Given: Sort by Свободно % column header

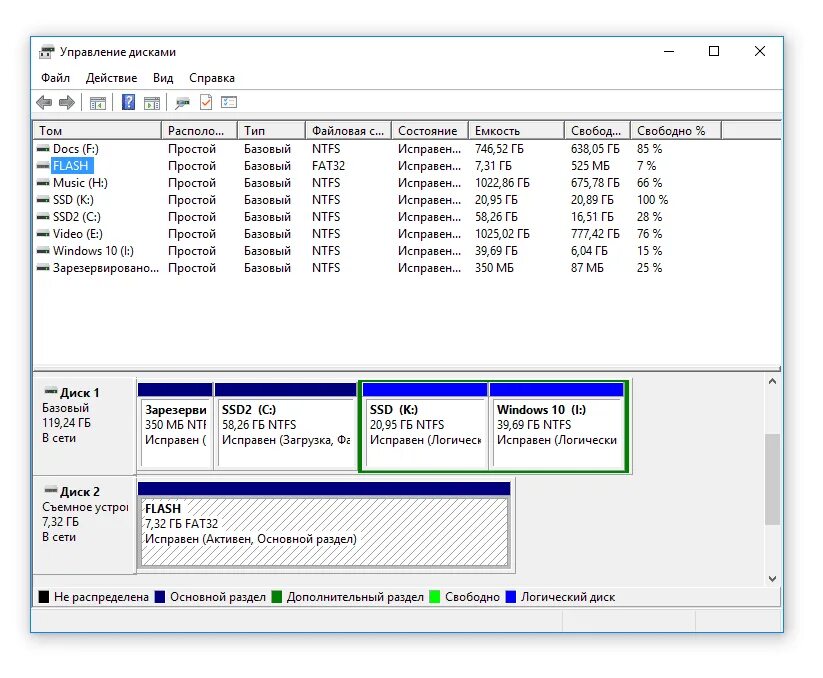Looking at the screenshot, I should [x=676, y=131].
